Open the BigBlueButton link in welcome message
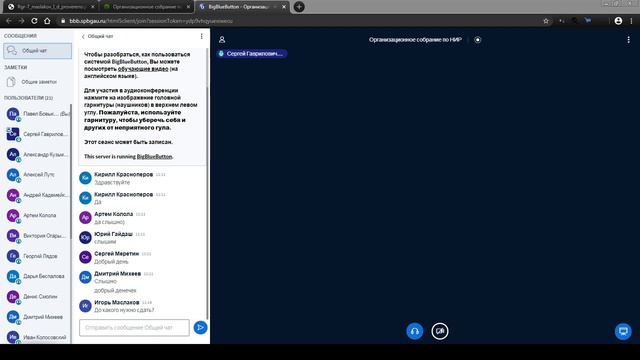This screenshot has height=360, width=640. pos(154,156)
